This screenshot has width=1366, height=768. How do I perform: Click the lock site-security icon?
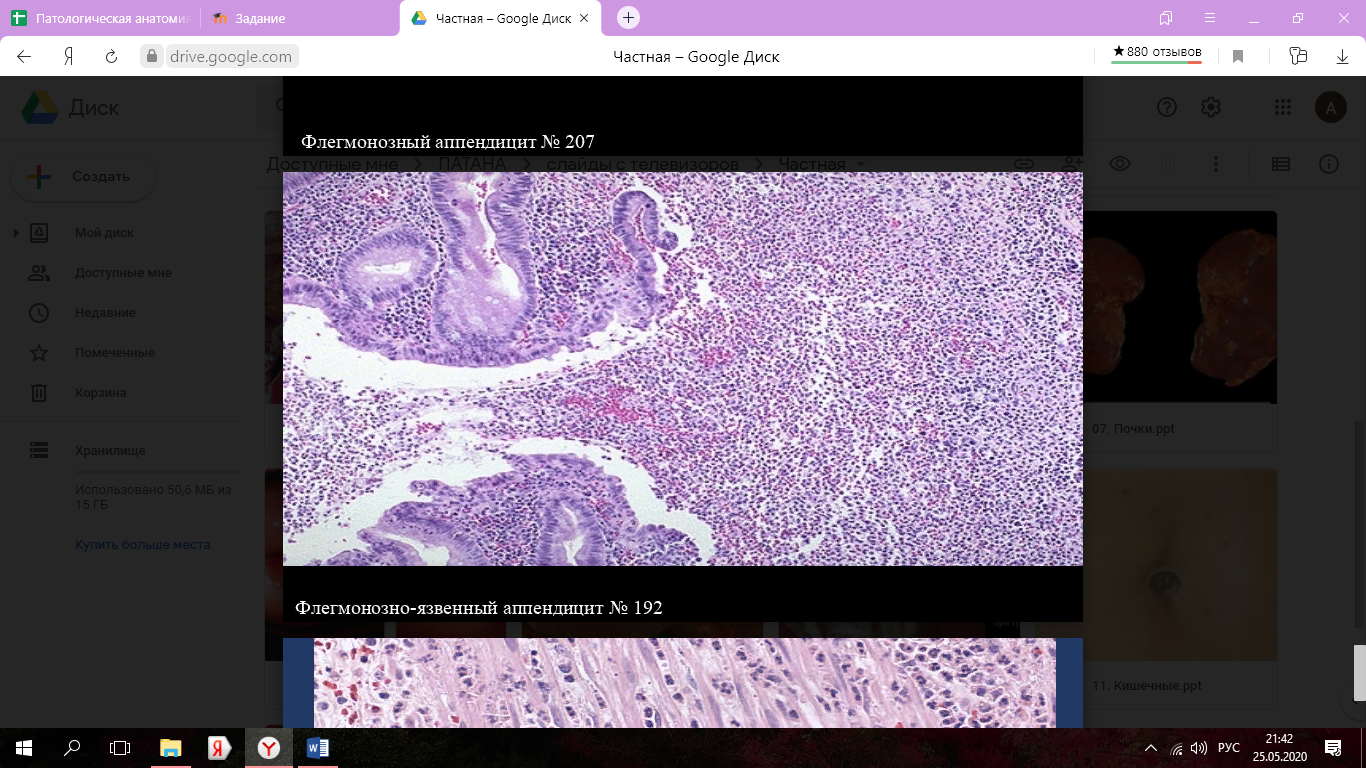pos(152,57)
